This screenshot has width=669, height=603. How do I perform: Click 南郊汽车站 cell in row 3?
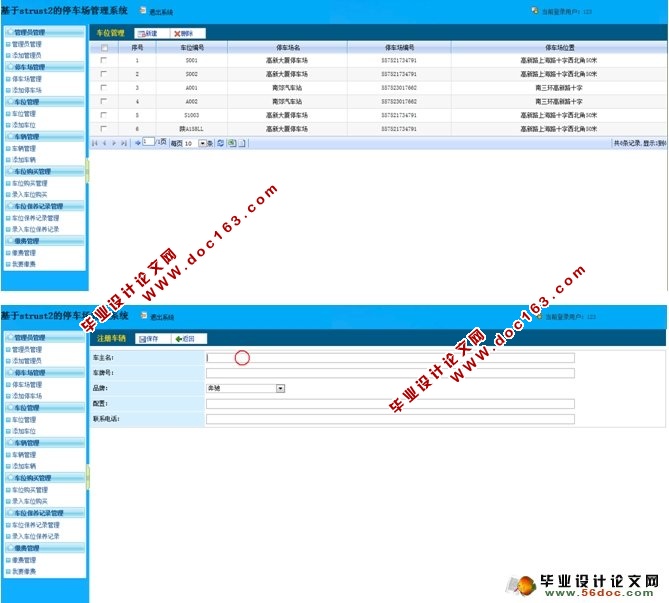pyautogui.click(x=287, y=88)
